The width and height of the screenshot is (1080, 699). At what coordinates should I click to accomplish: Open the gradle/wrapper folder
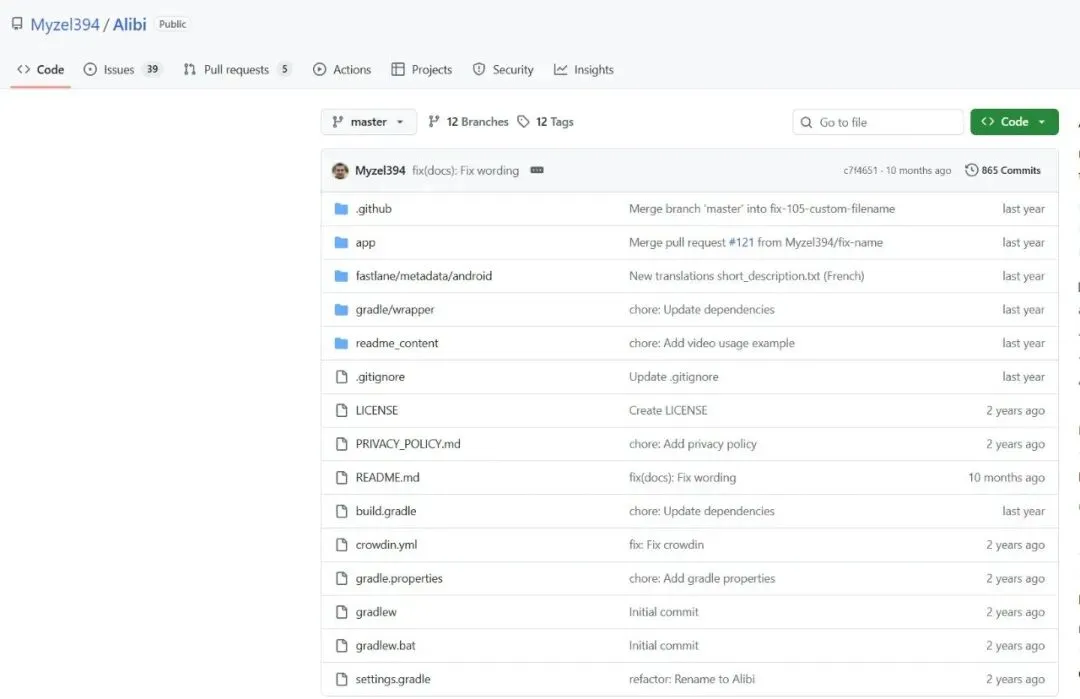[395, 310]
